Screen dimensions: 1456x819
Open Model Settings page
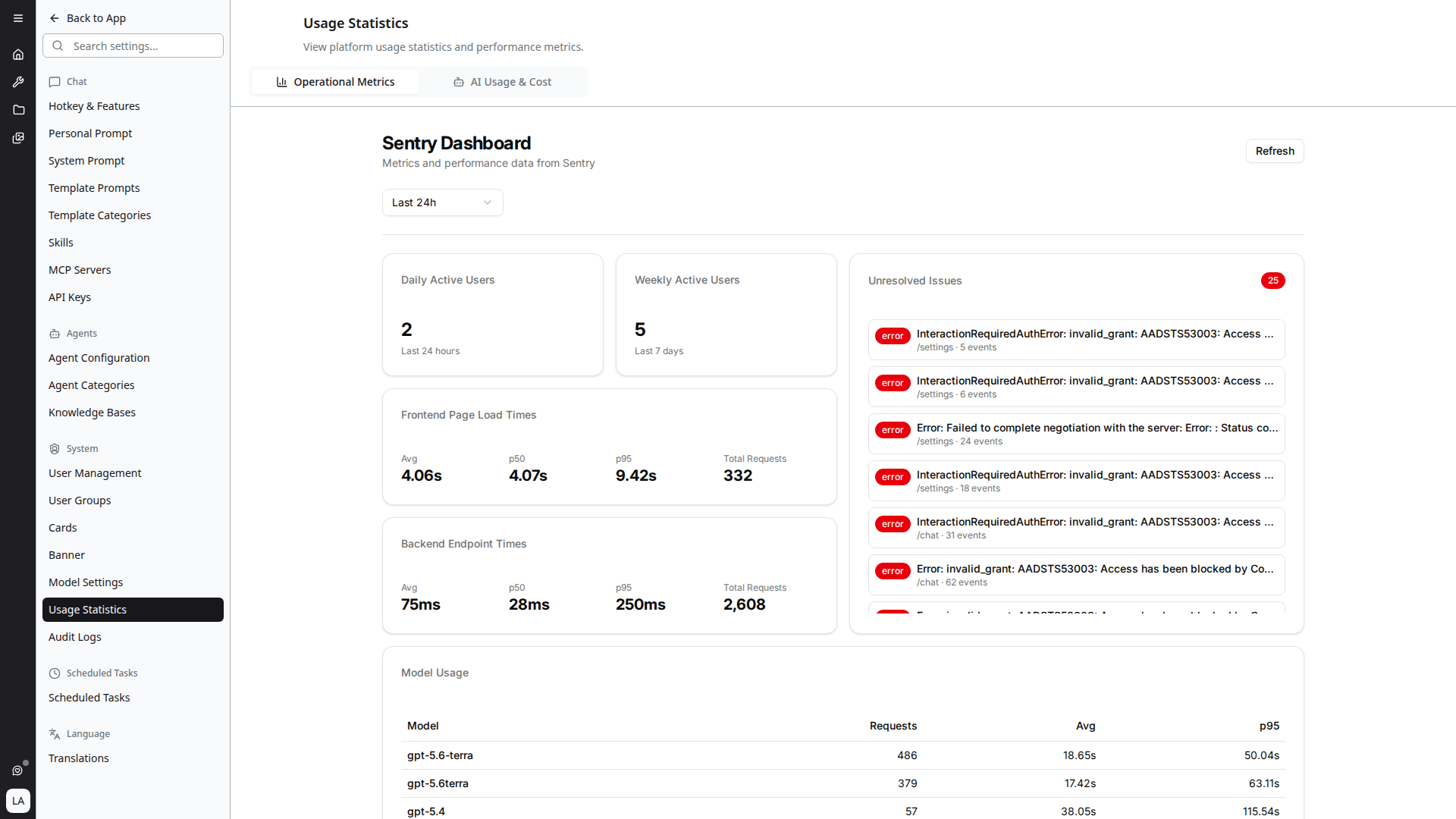(133, 582)
